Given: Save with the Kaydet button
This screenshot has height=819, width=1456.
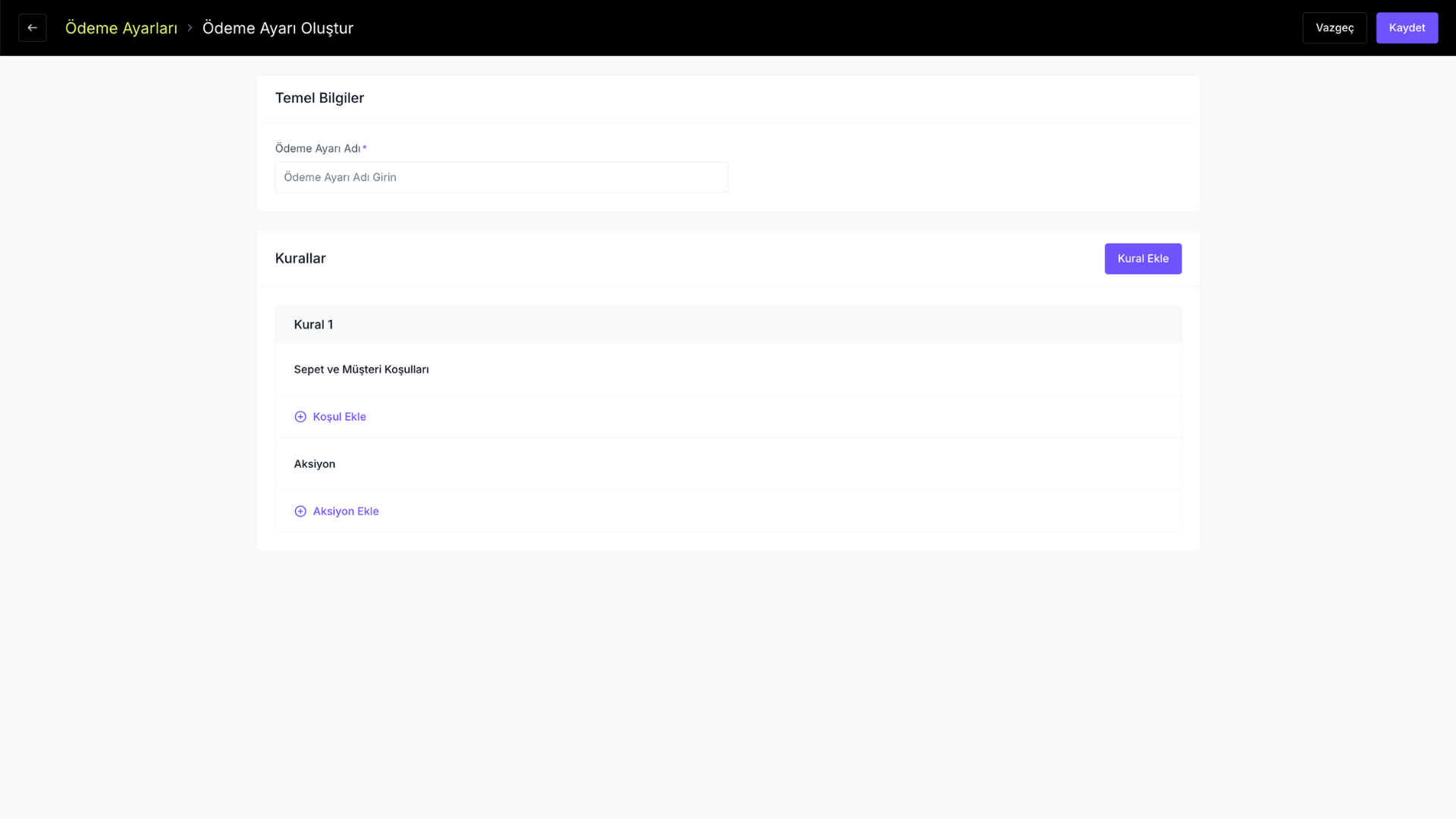Looking at the screenshot, I should pos(1407,28).
